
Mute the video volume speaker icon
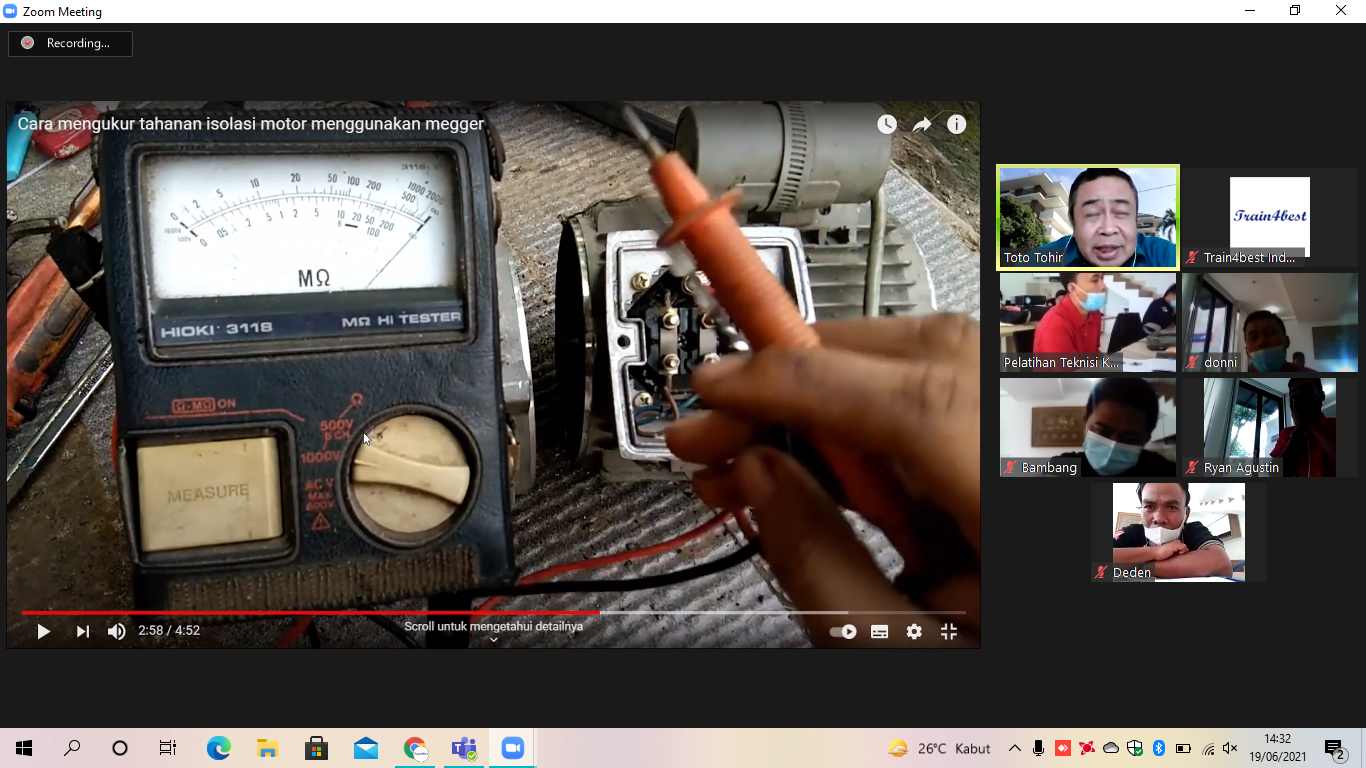pyautogui.click(x=117, y=631)
